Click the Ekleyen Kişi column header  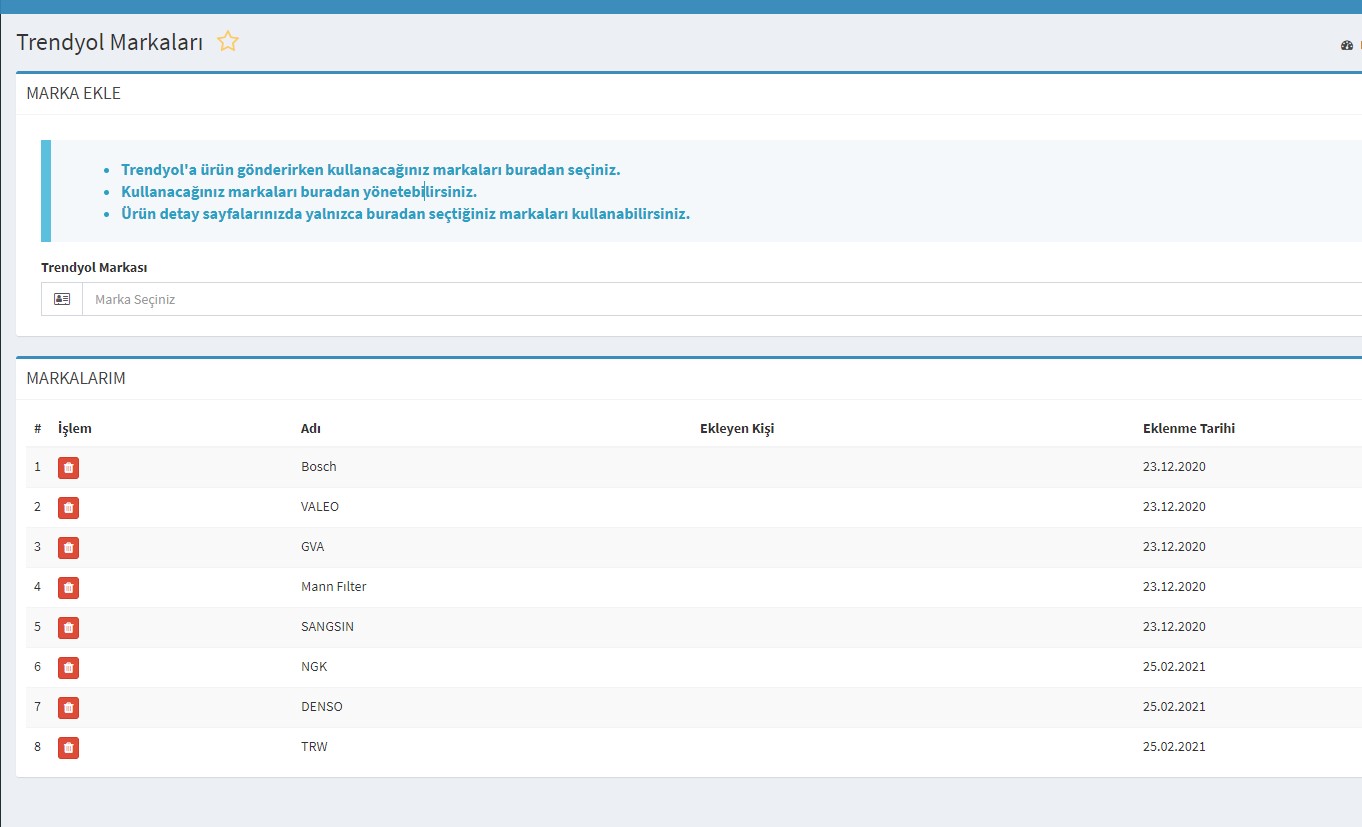tap(737, 428)
